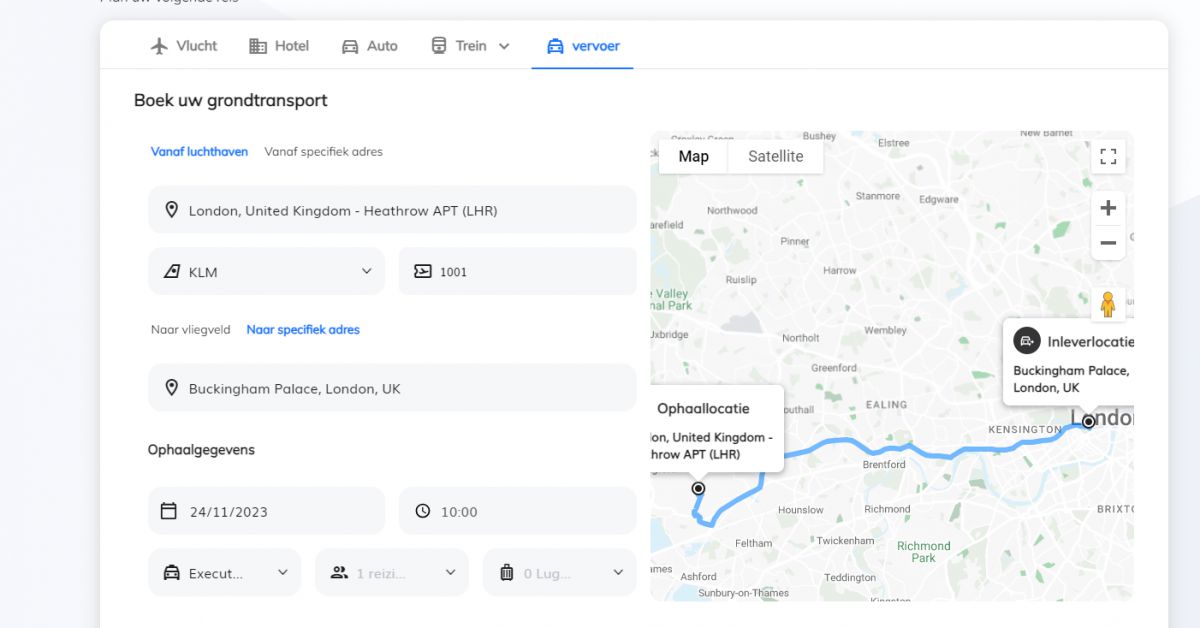Click the Street View pegman icon
This screenshot has height=628, width=1200.
(1108, 304)
